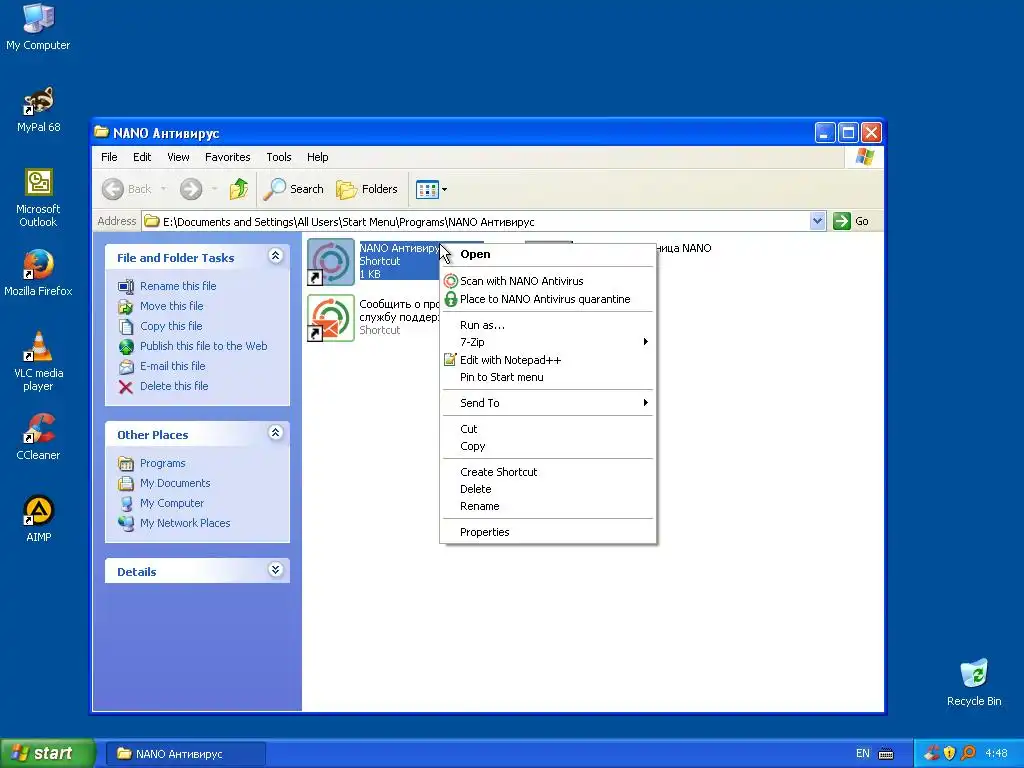Click Copy this file link
The image size is (1024, 768).
click(171, 326)
